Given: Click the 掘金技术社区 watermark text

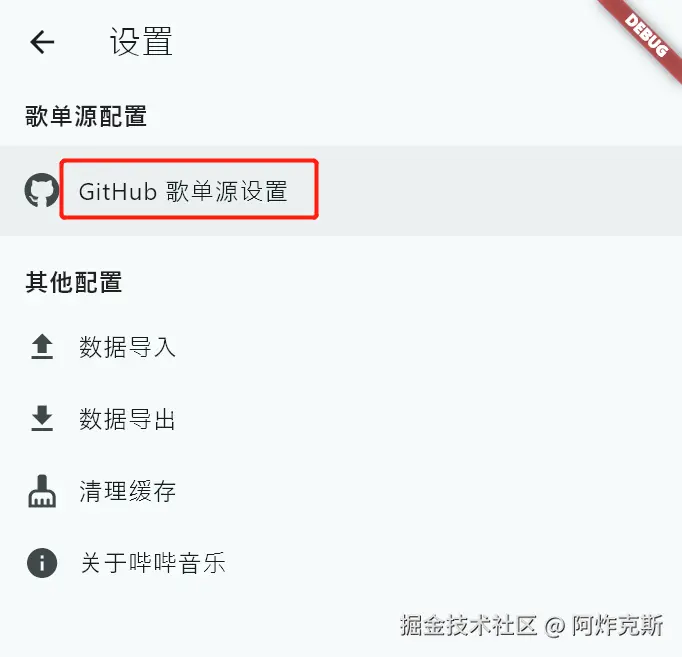Looking at the screenshot, I should click(x=468, y=626).
